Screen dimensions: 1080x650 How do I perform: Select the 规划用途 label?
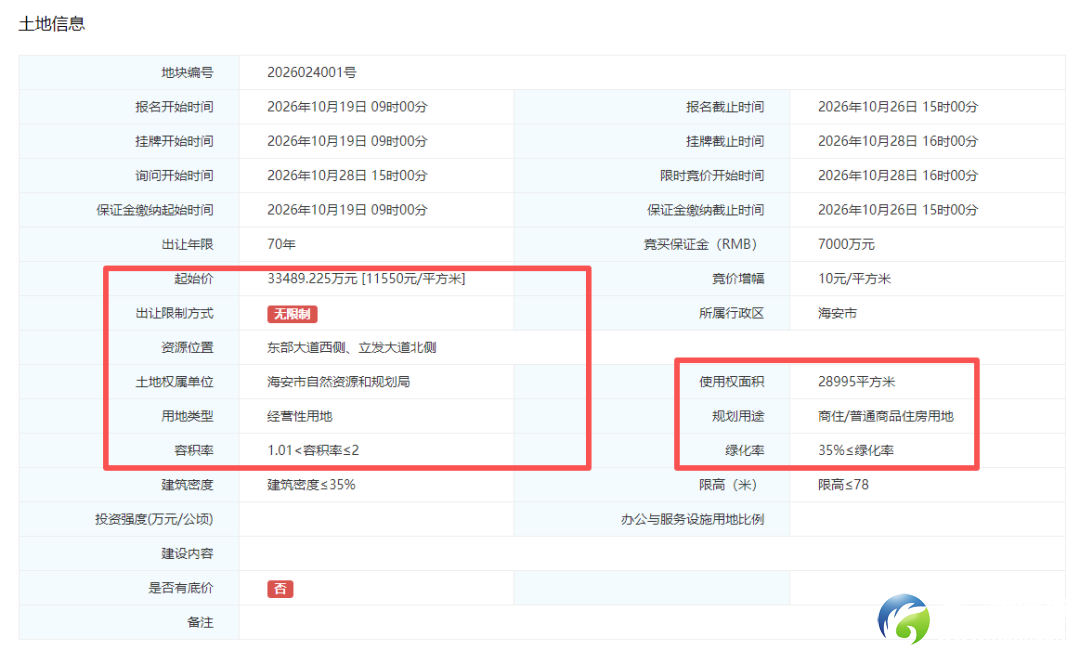tap(738, 417)
